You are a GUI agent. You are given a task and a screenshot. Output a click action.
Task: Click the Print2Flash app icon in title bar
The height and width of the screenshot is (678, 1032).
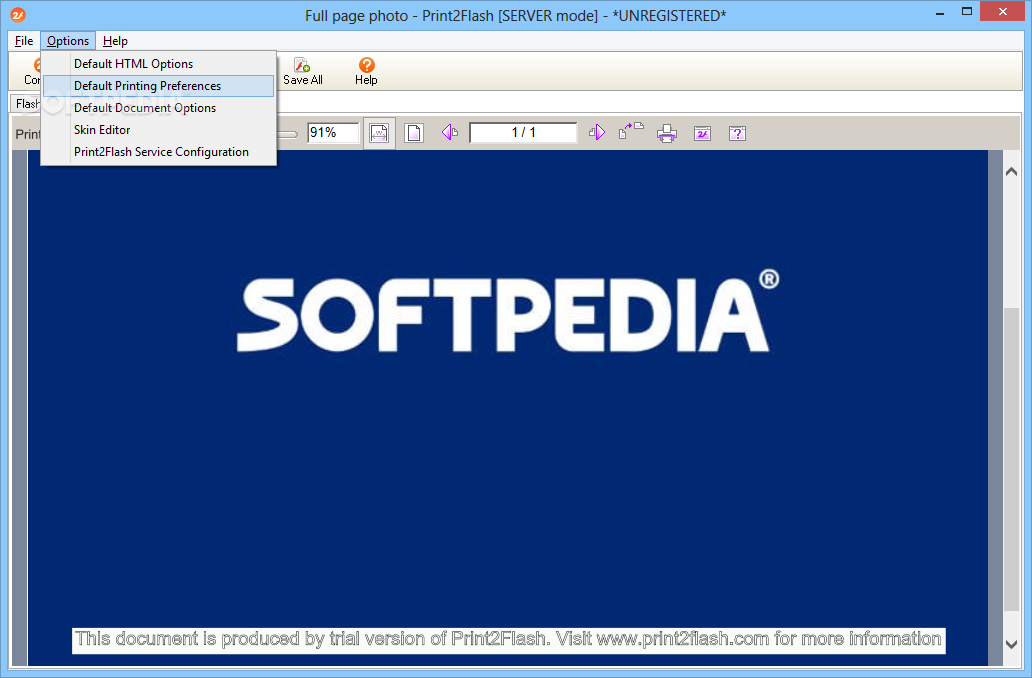pyautogui.click(x=18, y=14)
